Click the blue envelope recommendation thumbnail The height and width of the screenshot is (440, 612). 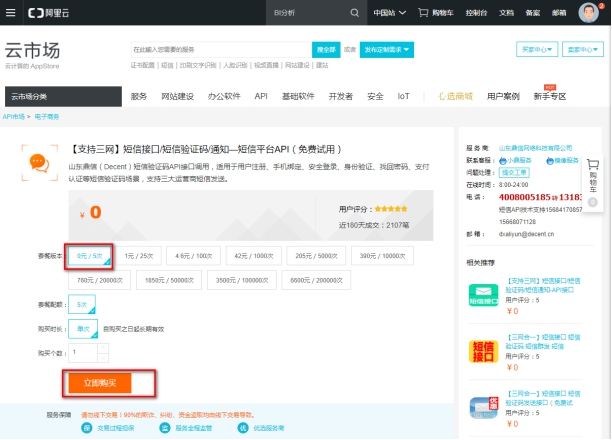point(483,408)
